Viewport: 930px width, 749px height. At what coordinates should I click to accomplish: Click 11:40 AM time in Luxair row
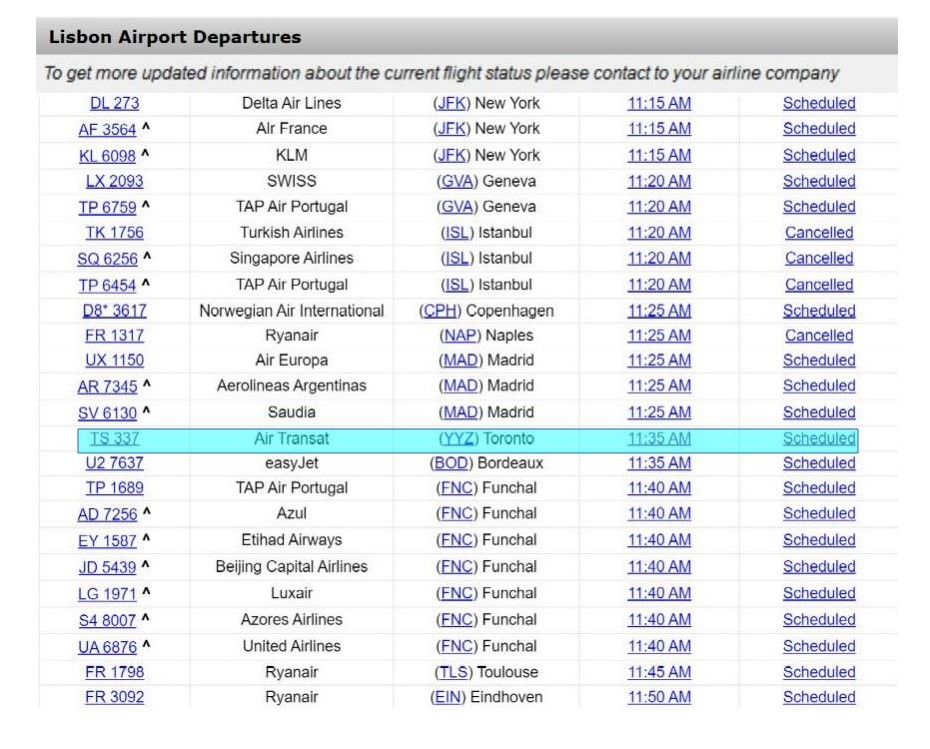pos(659,594)
